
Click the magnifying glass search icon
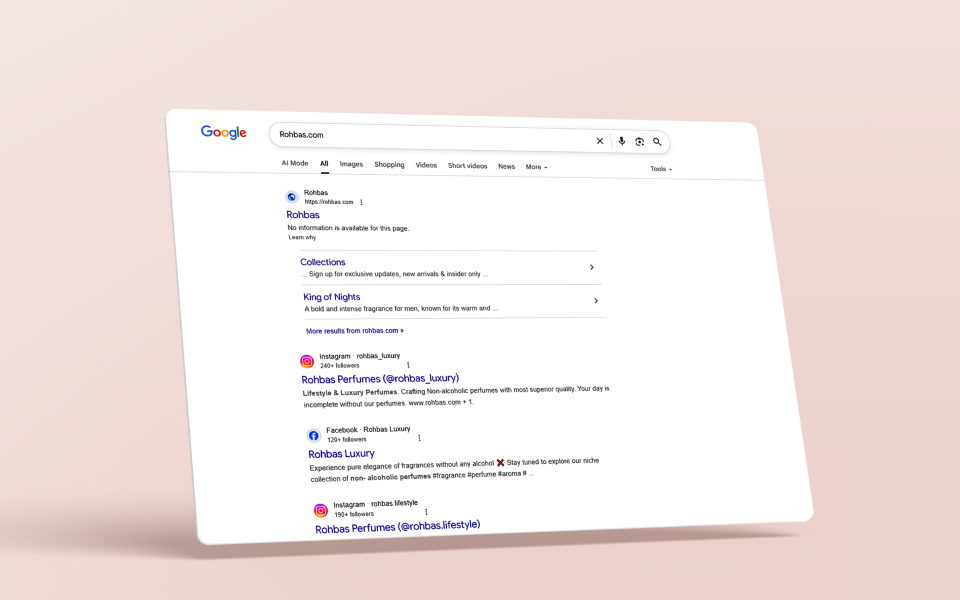(x=657, y=142)
